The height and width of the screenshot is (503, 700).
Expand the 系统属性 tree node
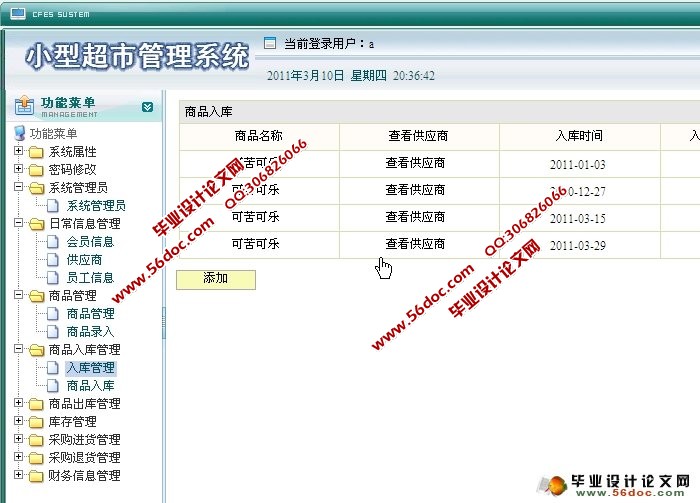click(x=18, y=151)
